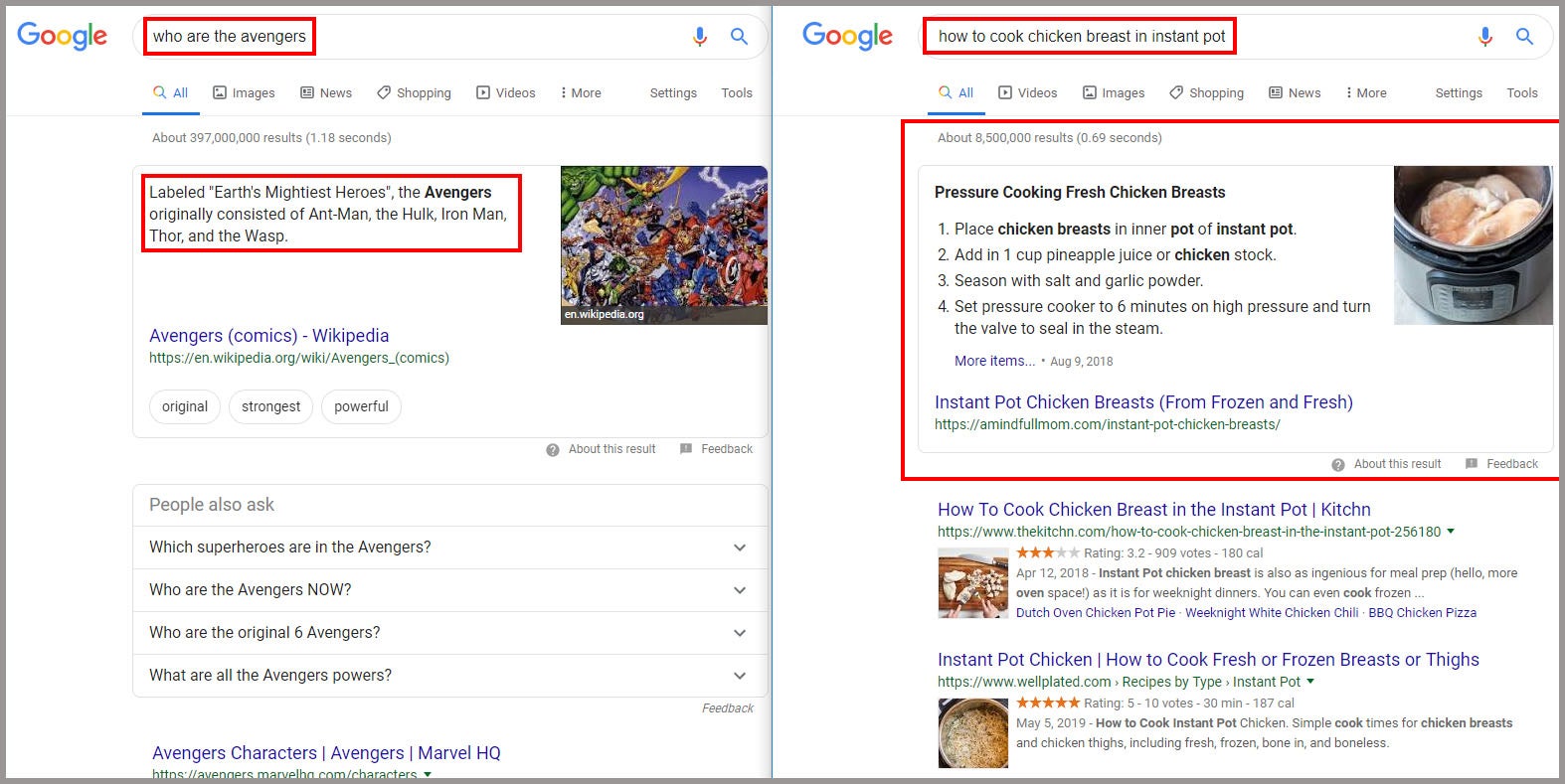Open 'How To Cook Chicken Breast in the Instant Pot | Kitchn'
Image resolution: width=1565 pixels, height=784 pixels.
(1154, 510)
